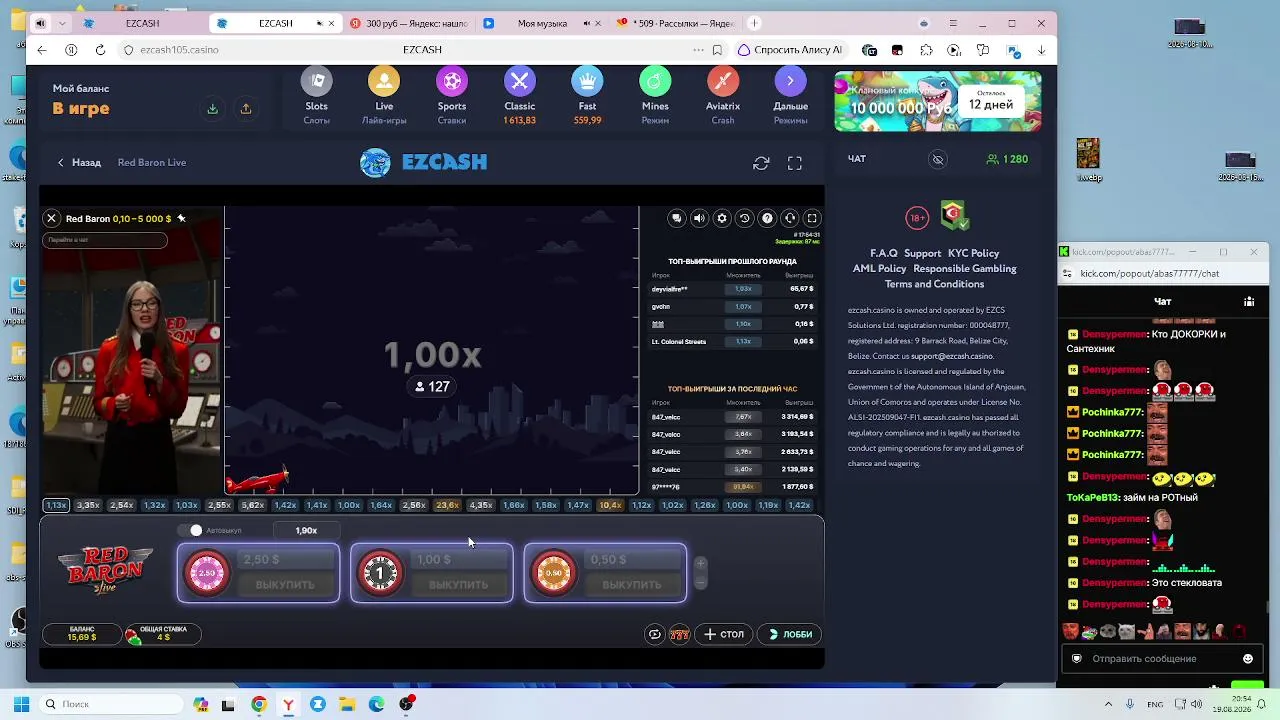Open the round history clock icon
The height and width of the screenshot is (720, 1280).
744,218
